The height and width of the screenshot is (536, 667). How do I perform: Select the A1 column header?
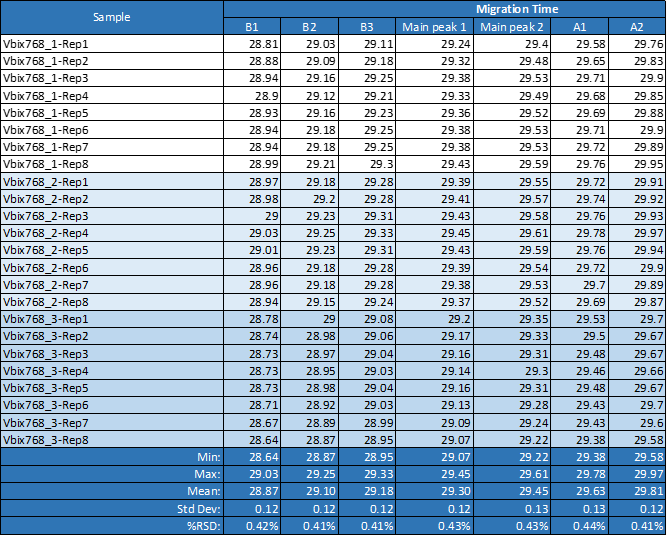(579, 27)
